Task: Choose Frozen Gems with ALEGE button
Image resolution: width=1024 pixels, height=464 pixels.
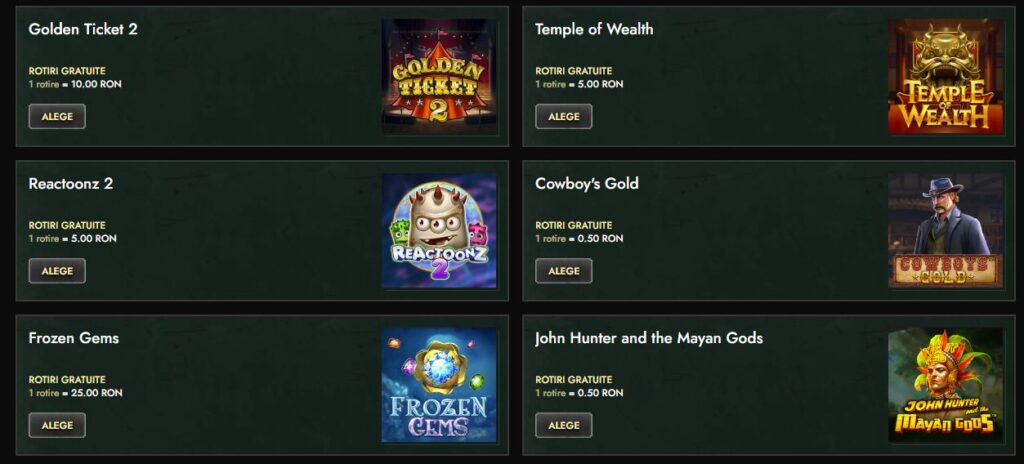Action: 57,425
